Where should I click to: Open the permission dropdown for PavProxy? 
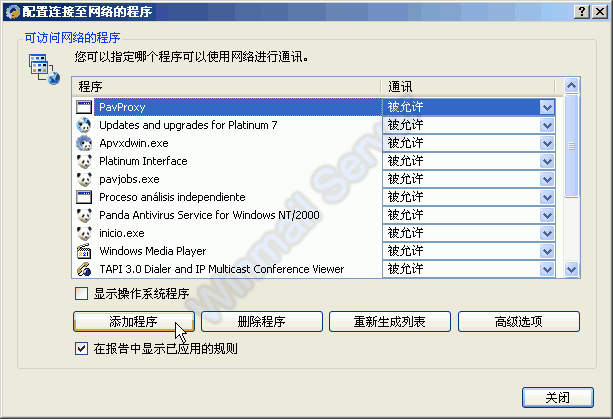pos(547,107)
